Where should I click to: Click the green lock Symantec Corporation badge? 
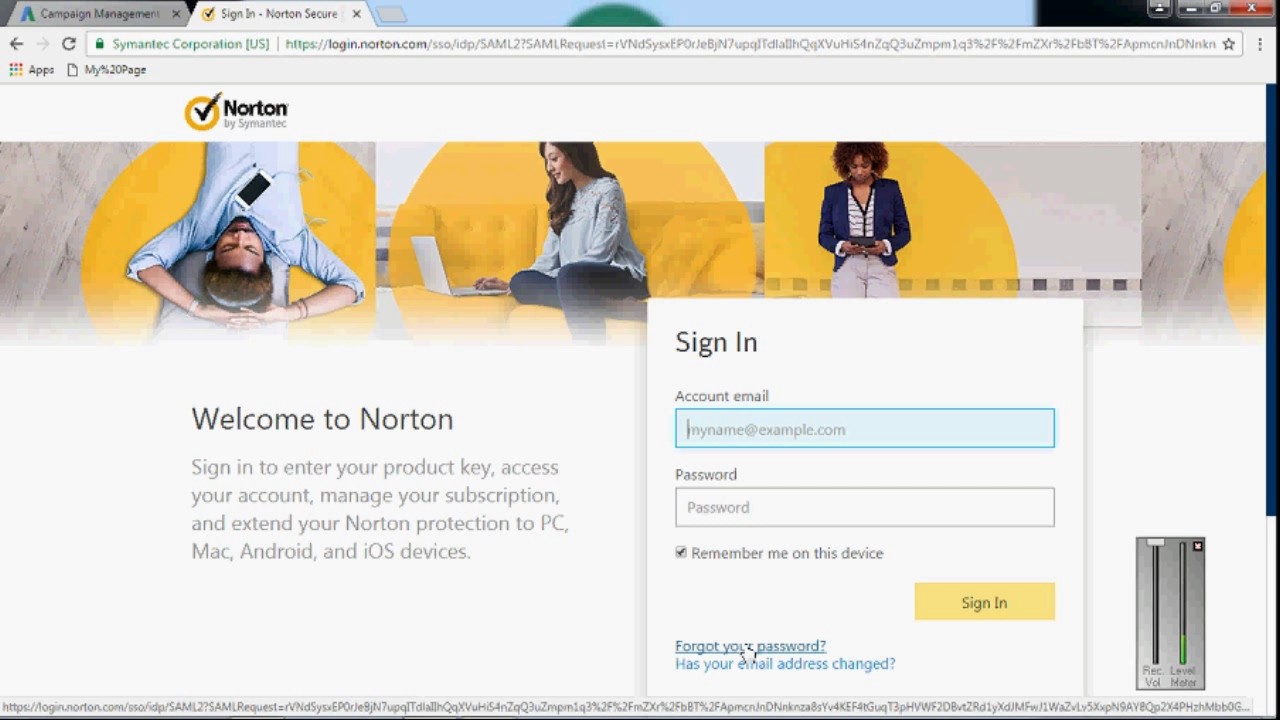182,44
